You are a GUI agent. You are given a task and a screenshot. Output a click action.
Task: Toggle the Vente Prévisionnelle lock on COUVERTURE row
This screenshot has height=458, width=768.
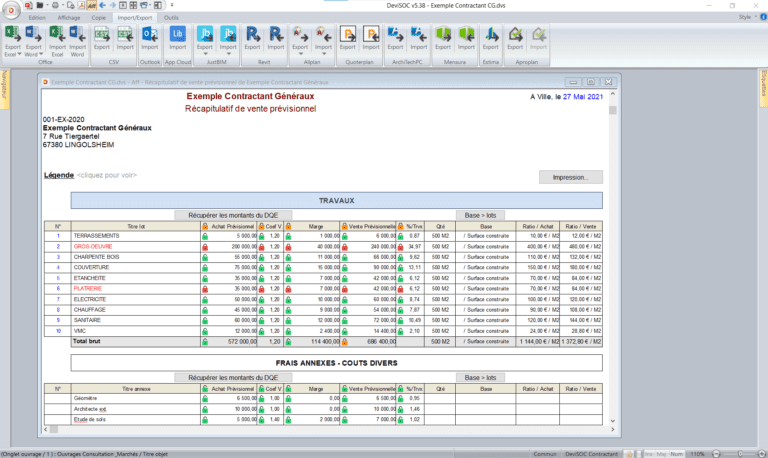(x=345, y=268)
